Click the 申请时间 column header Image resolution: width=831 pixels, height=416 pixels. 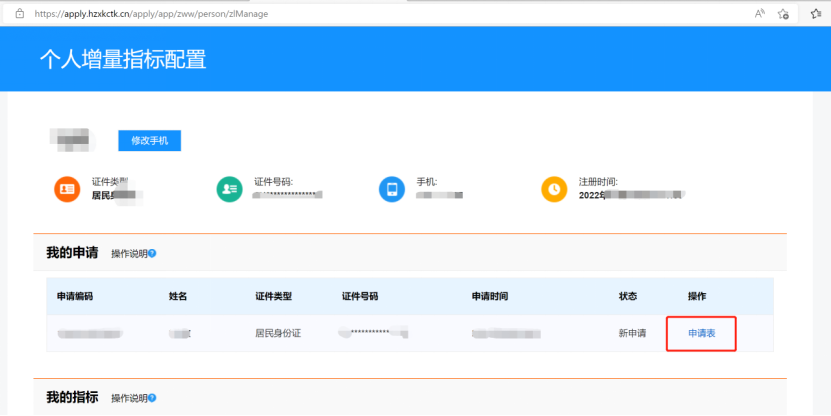(x=490, y=297)
